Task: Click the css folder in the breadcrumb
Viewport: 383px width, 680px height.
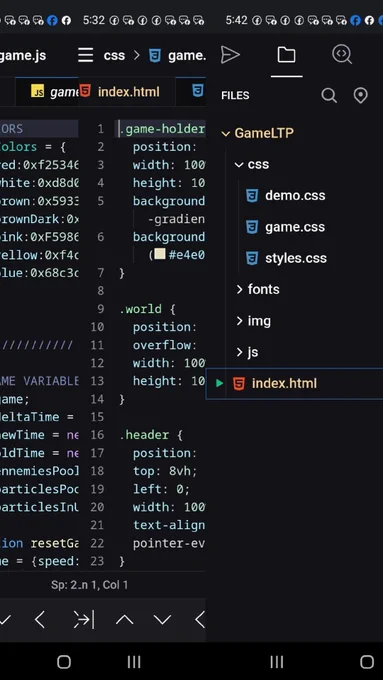Action: pyautogui.click(x=114, y=56)
